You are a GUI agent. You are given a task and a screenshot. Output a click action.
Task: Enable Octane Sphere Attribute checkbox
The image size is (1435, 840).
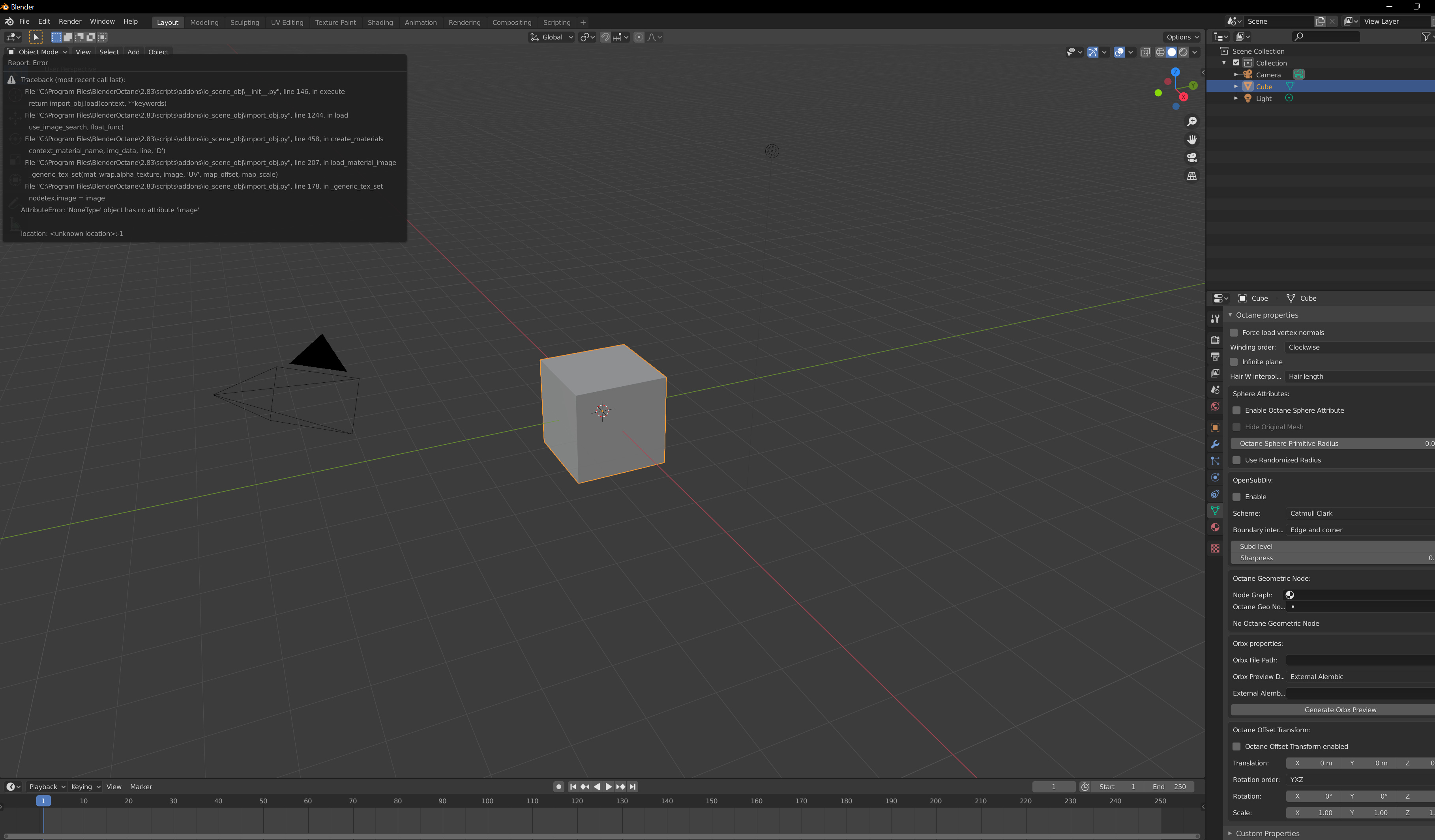coord(1236,410)
